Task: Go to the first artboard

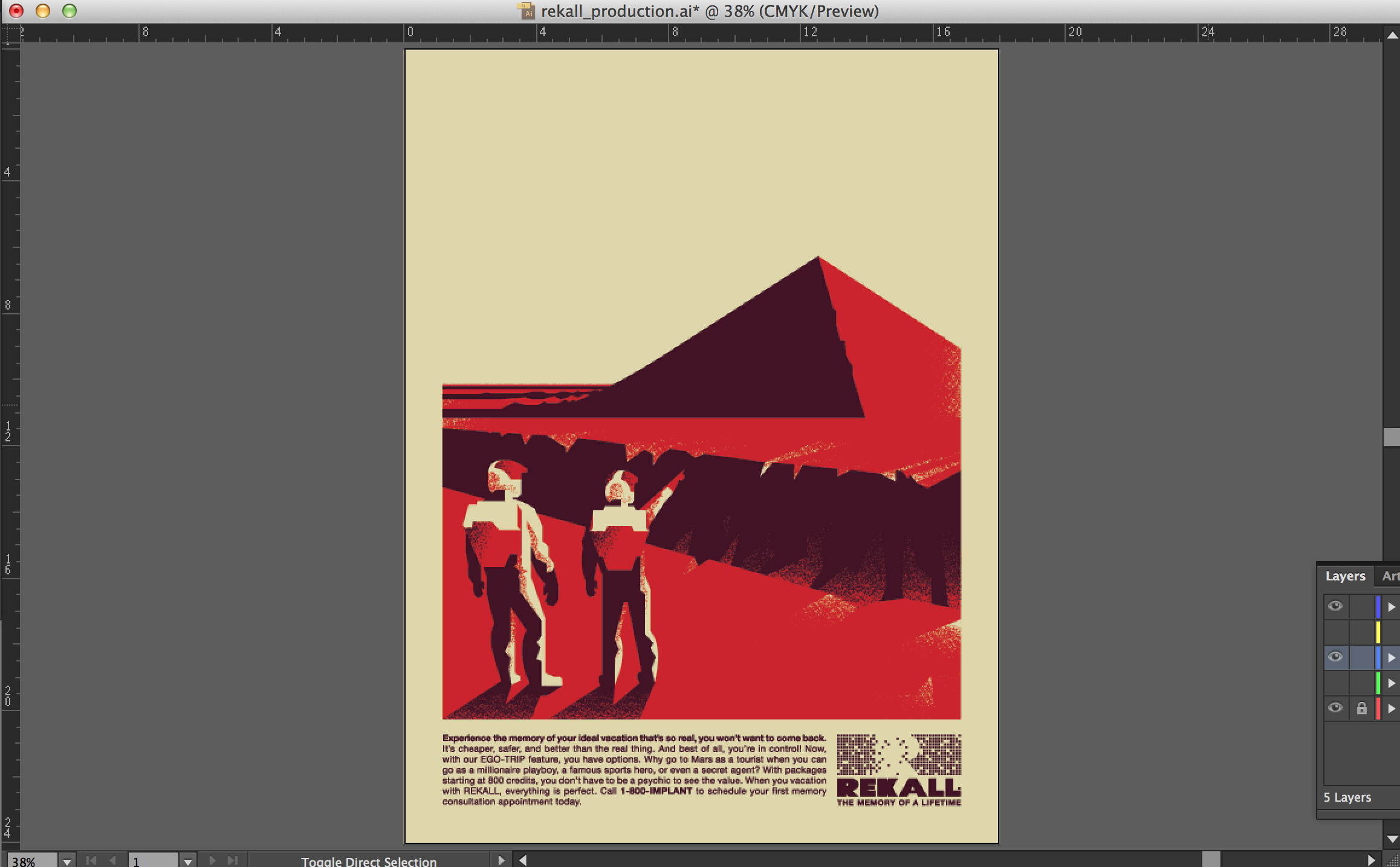Action: (91, 860)
